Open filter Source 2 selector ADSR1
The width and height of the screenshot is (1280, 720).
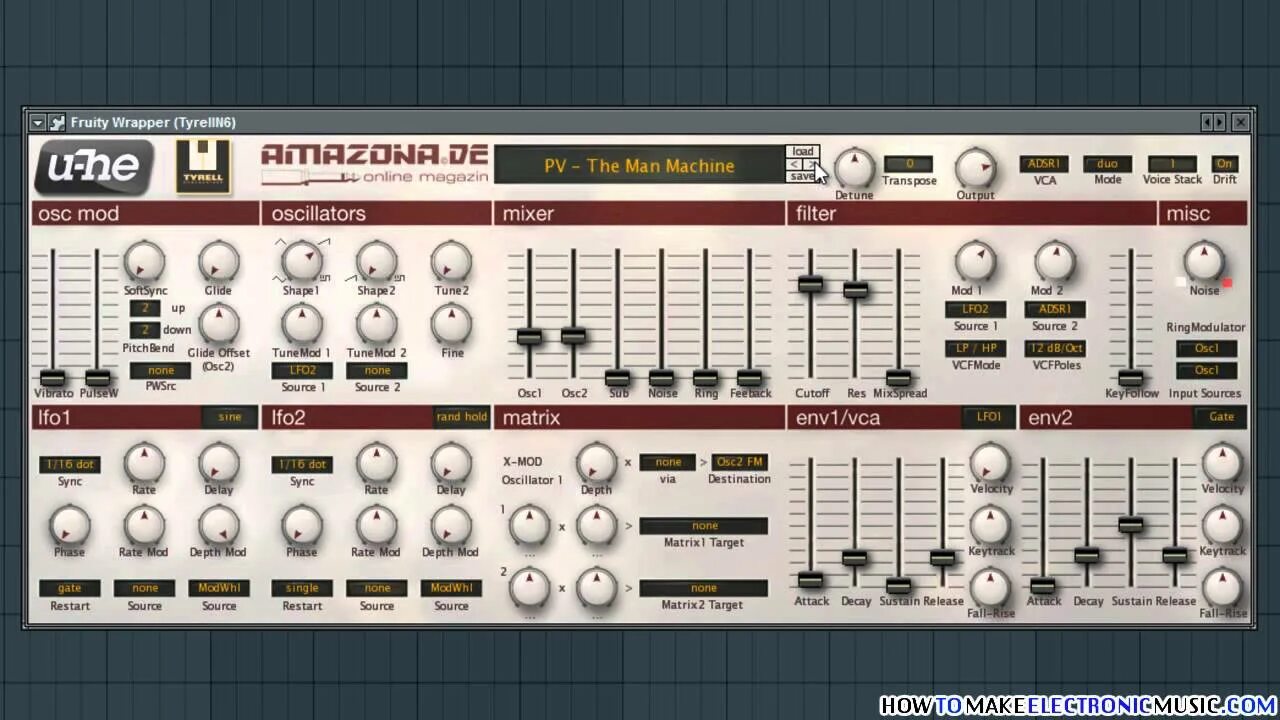(1055, 310)
